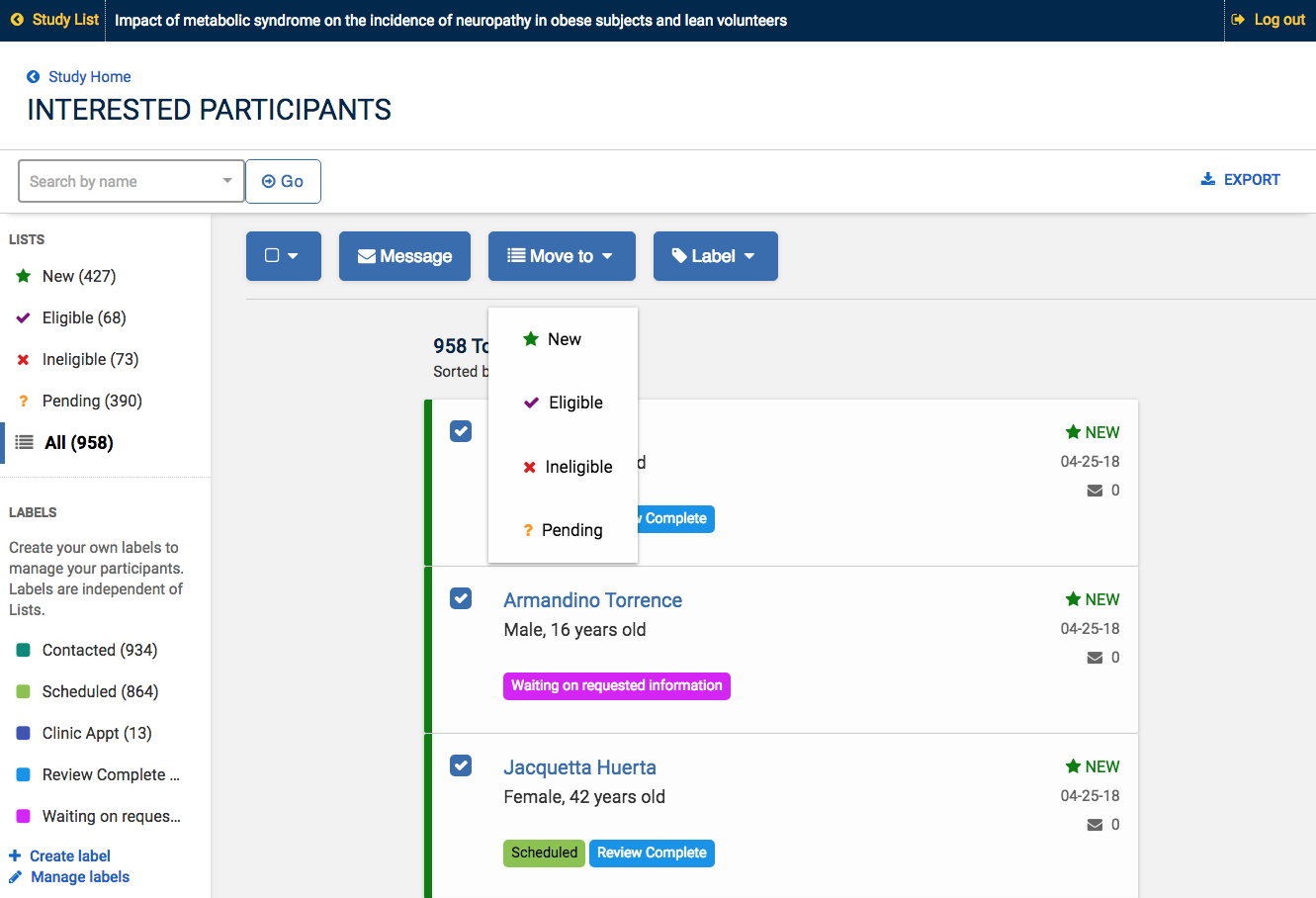Click the Message button
The width and height of the screenshot is (1316, 898).
point(404,256)
